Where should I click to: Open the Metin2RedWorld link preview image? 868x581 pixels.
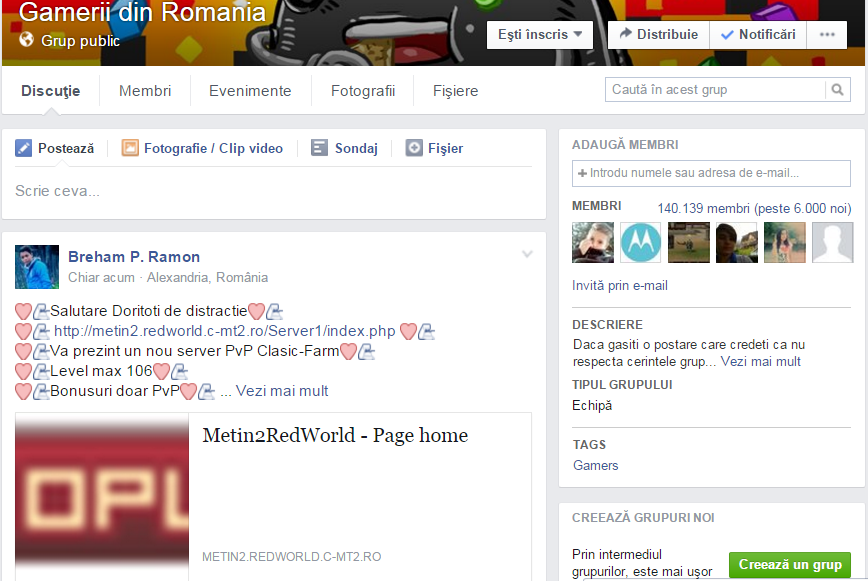pyautogui.click(x=102, y=496)
